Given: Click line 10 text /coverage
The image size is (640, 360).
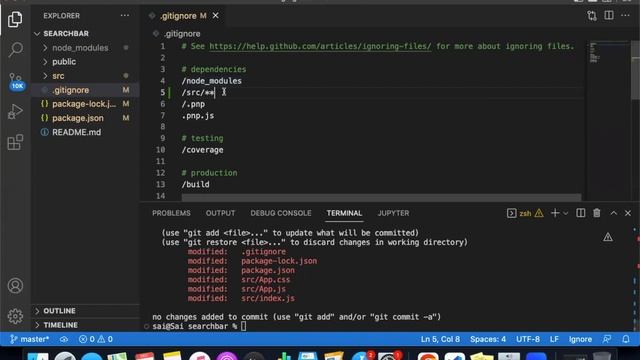Looking at the screenshot, I should [x=202, y=150].
